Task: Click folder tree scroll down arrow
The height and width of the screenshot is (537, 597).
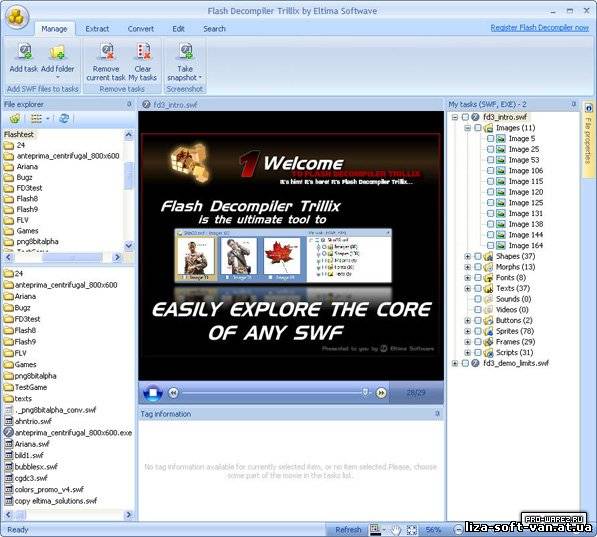Action: coord(129,245)
